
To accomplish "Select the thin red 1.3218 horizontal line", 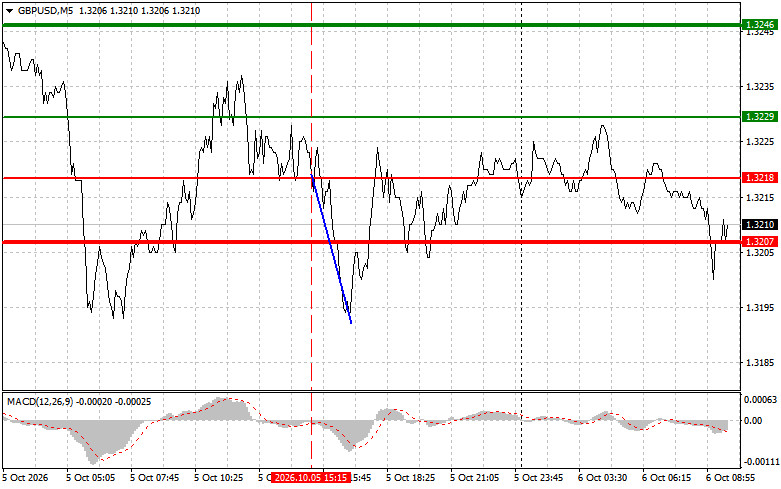I will [372, 178].
